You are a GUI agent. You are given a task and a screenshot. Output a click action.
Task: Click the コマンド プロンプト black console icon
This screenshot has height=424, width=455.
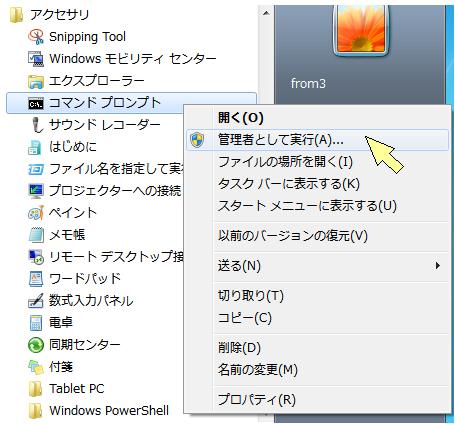(36, 104)
